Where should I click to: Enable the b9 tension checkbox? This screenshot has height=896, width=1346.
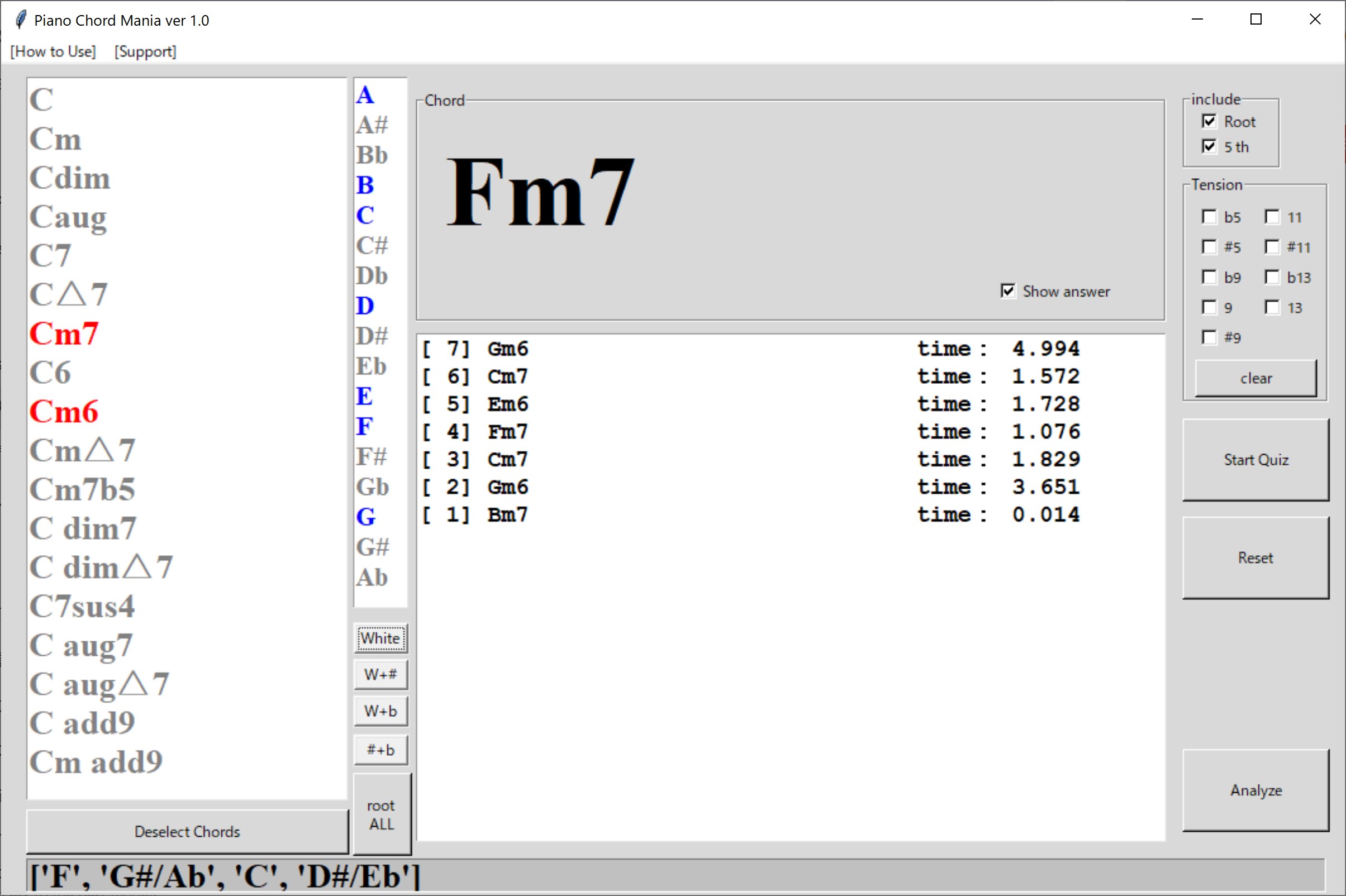click(1209, 277)
